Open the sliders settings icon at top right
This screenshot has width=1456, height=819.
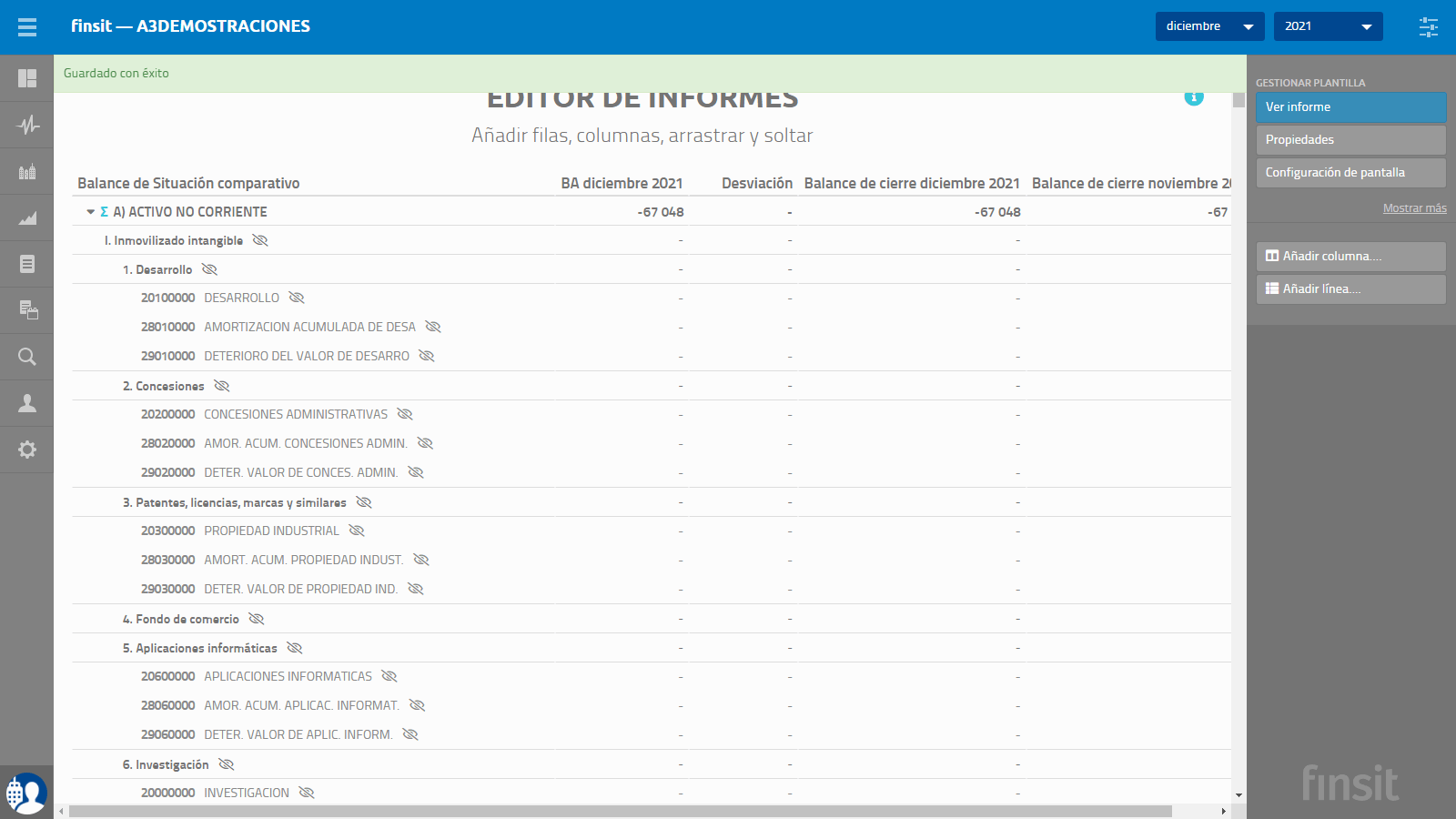click(1429, 27)
